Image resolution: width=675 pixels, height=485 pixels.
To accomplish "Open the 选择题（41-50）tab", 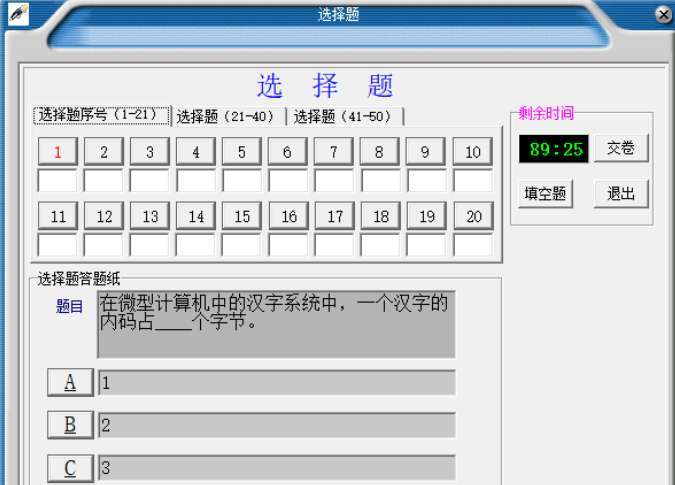I will coord(344,117).
